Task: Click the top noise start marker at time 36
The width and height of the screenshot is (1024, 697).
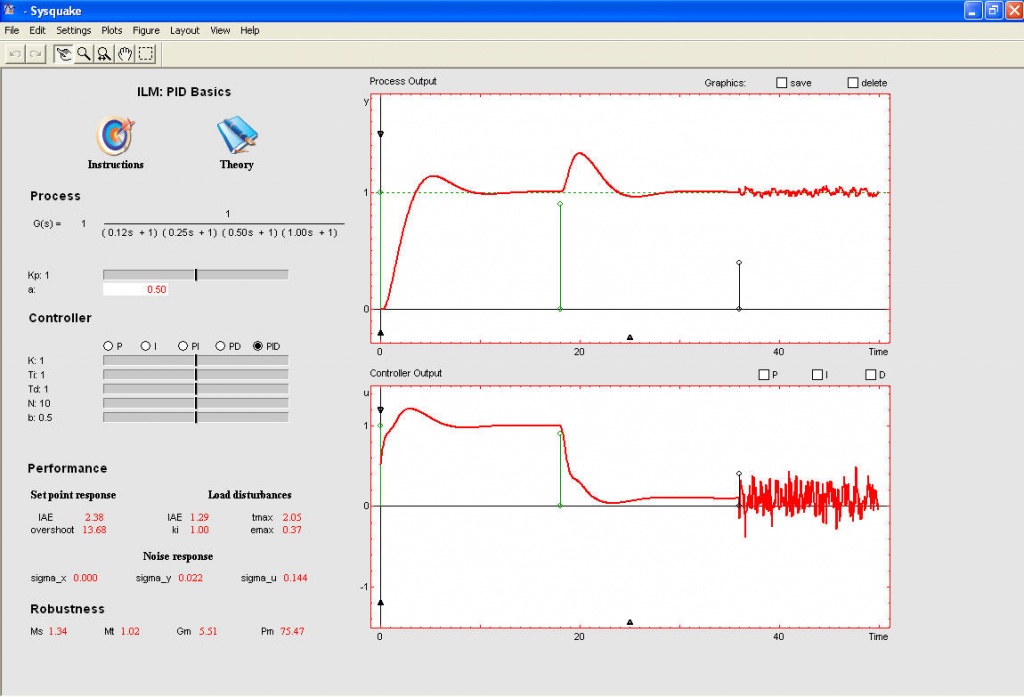Action: pyautogui.click(x=739, y=263)
